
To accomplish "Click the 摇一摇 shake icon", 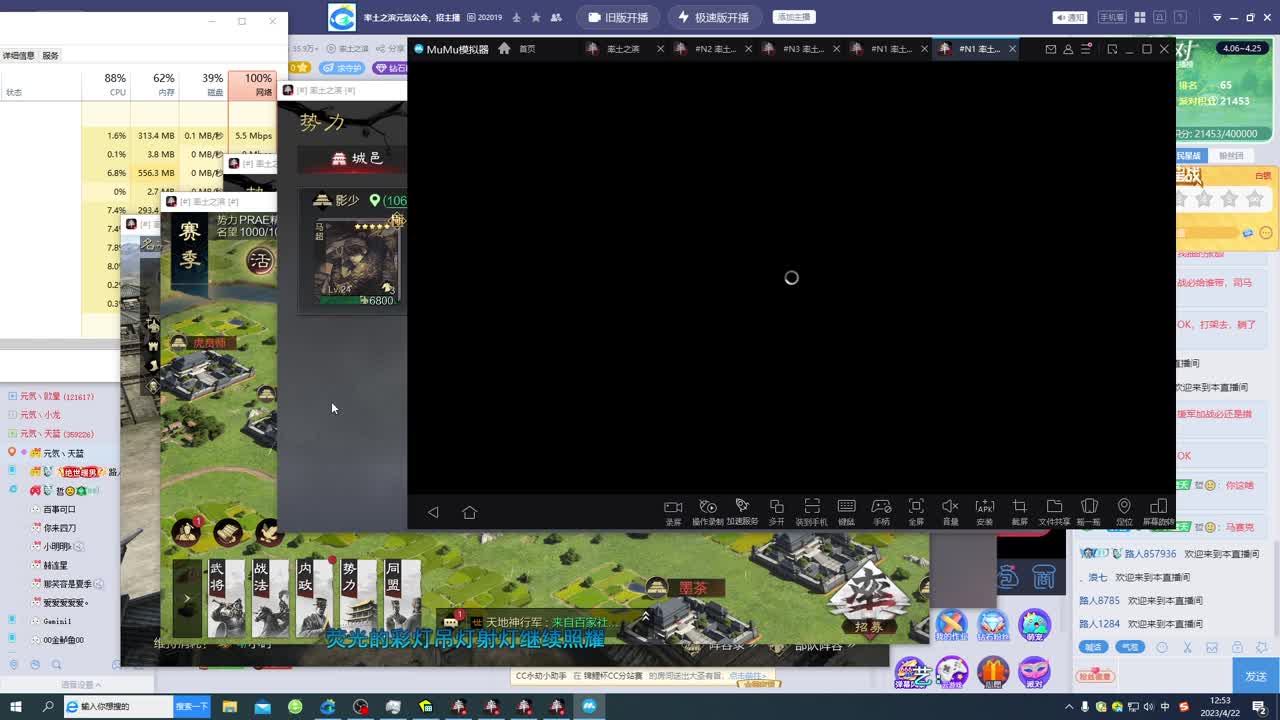I will [x=1089, y=512].
